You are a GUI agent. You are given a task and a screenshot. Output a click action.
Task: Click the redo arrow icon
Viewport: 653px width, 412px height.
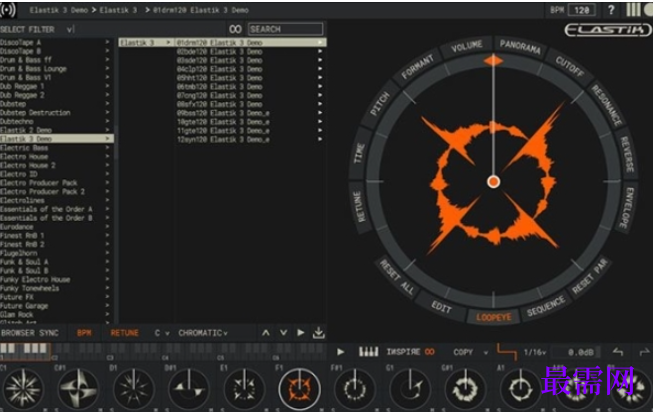coord(644,352)
